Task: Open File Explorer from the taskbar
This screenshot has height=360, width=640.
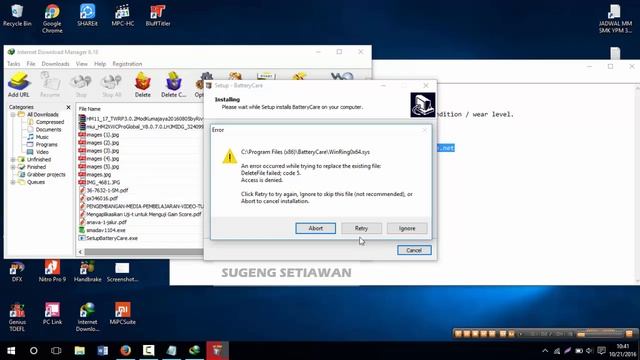Action: coord(80,351)
